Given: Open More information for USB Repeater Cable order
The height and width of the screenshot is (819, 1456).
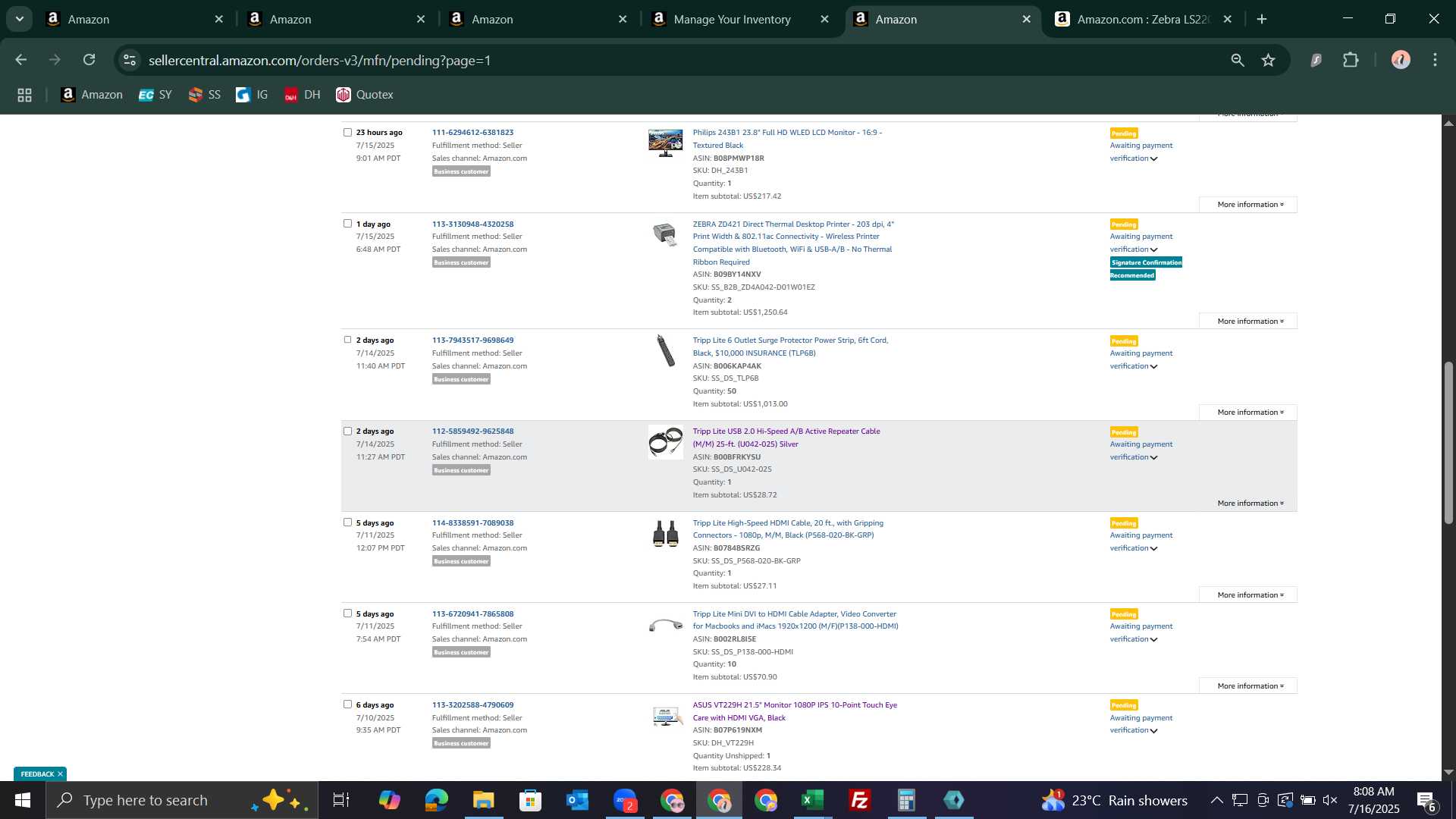Looking at the screenshot, I should pos(1248,504).
